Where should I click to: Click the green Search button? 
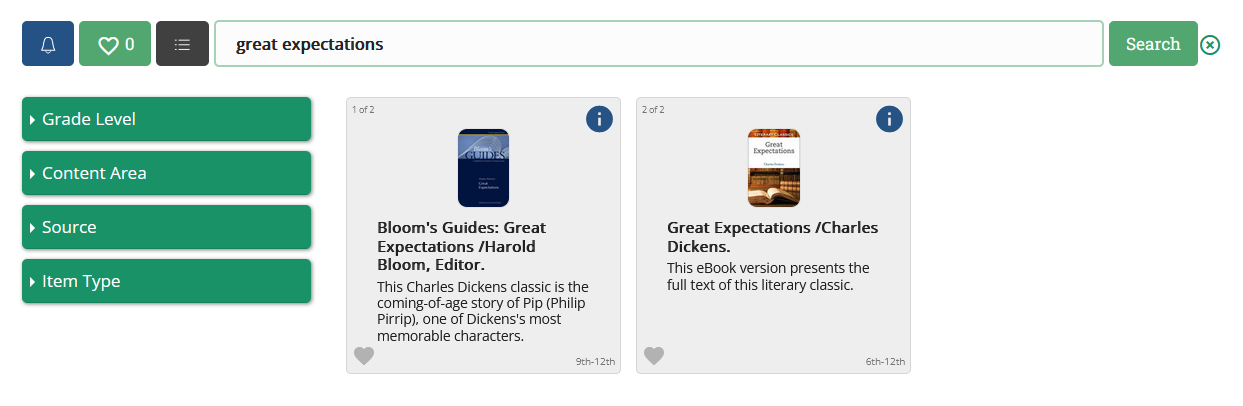pyautogui.click(x=1153, y=44)
